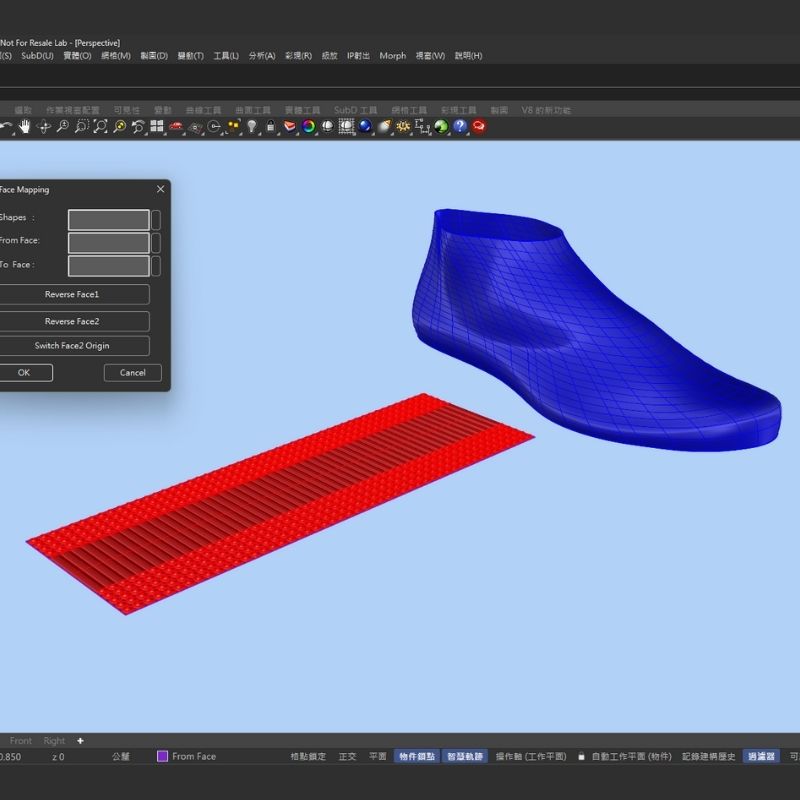Image resolution: width=800 pixels, height=800 pixels.
Task: Click the blue help question mark icon
Action: [460, 126]
